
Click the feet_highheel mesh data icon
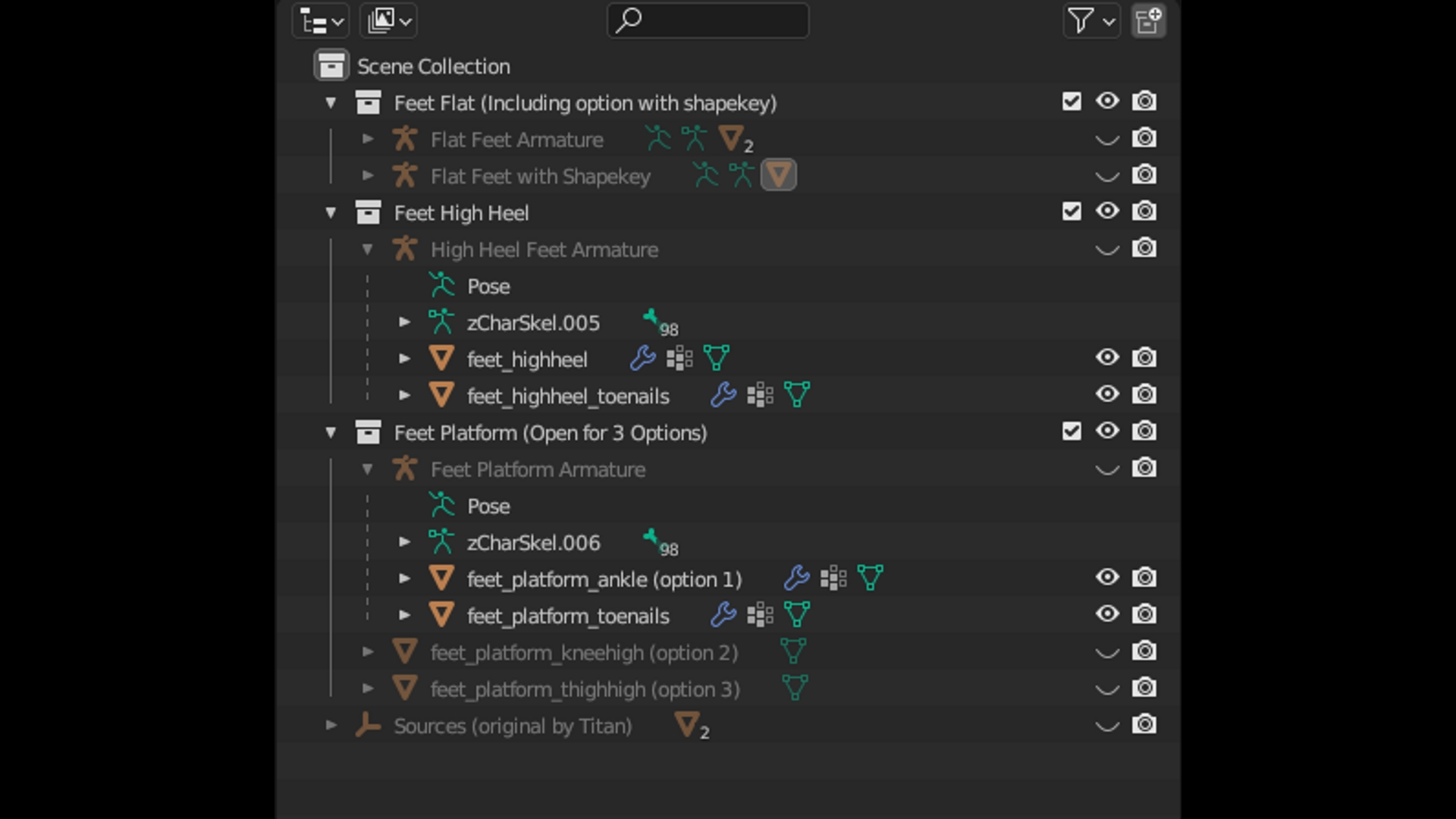pyautogui.click(x=716, y=358)
